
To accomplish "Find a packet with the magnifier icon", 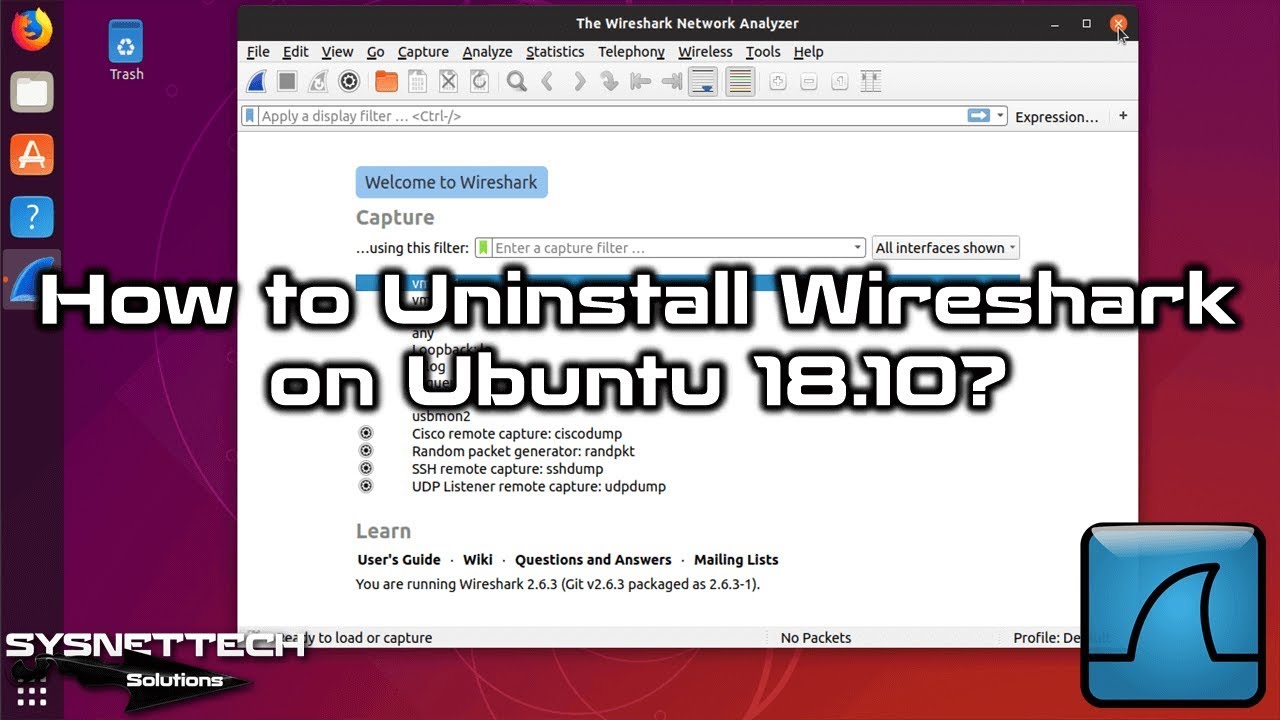I will pyautogui.click(x=516, y=81).
